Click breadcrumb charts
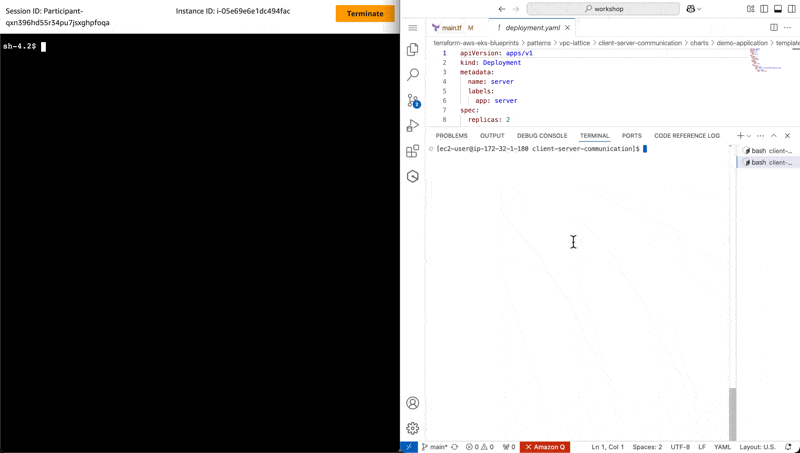 click(x=699, y=43)
